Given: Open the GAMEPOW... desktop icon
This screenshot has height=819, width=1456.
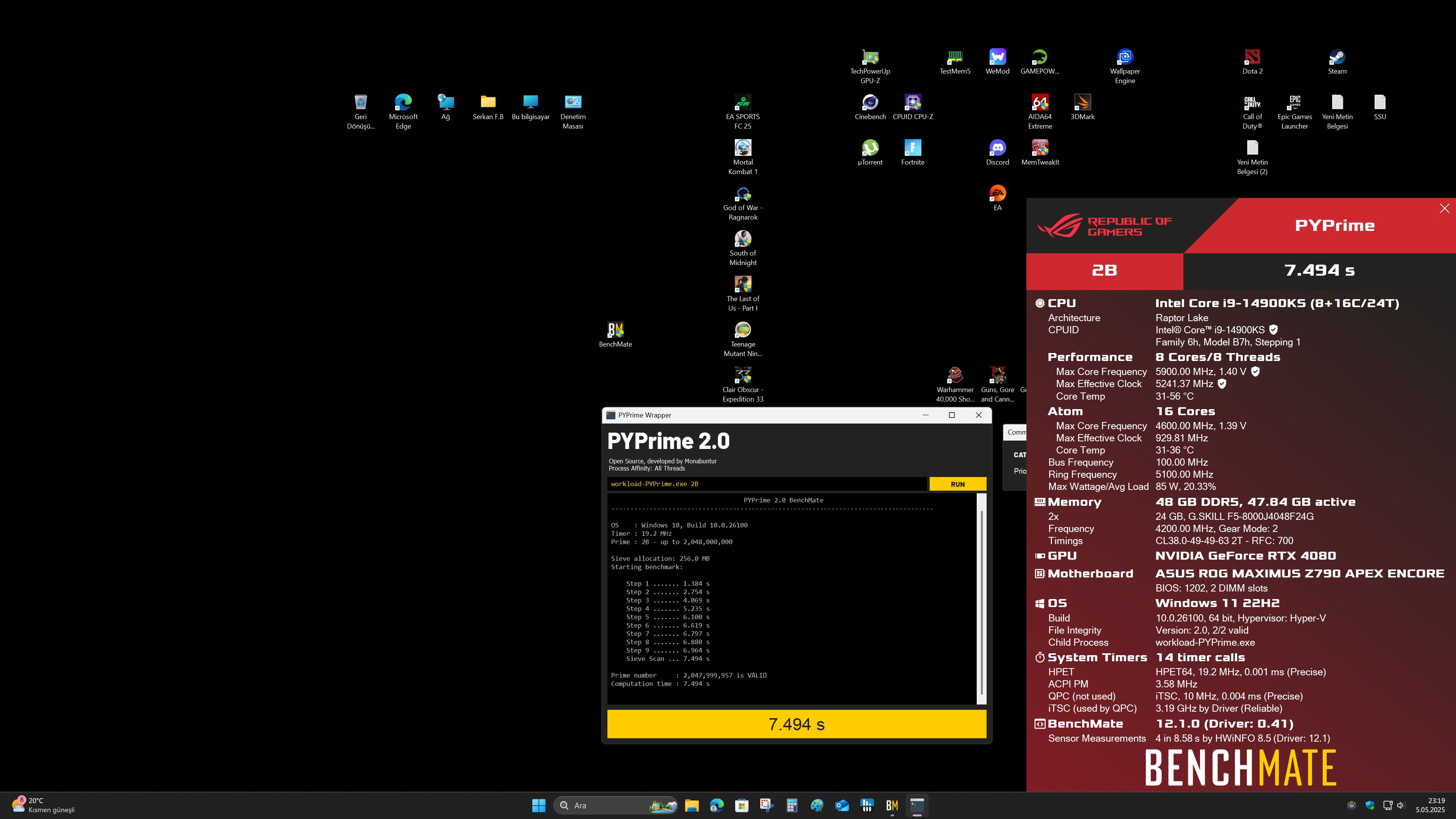Looking at the screenshot, I should [x=1039, y=61].
